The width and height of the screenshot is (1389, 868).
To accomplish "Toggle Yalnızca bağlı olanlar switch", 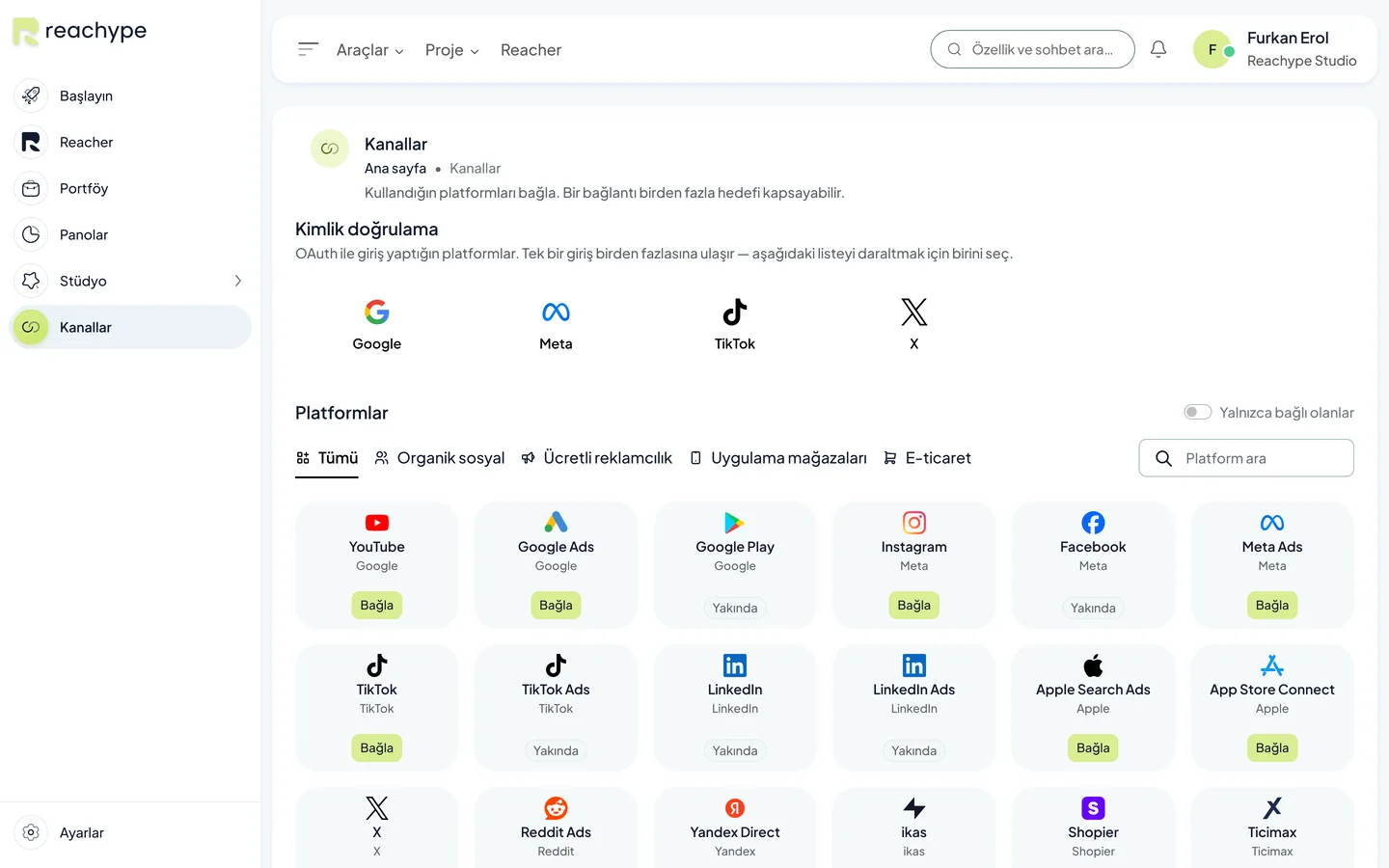I will (x=1198, y=412).
